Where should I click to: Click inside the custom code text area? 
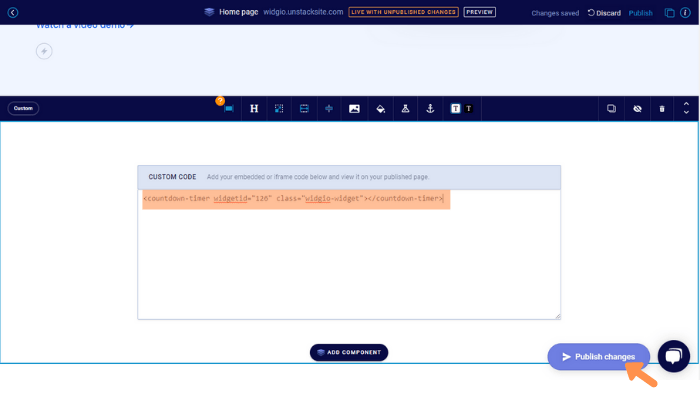(349, 255)
